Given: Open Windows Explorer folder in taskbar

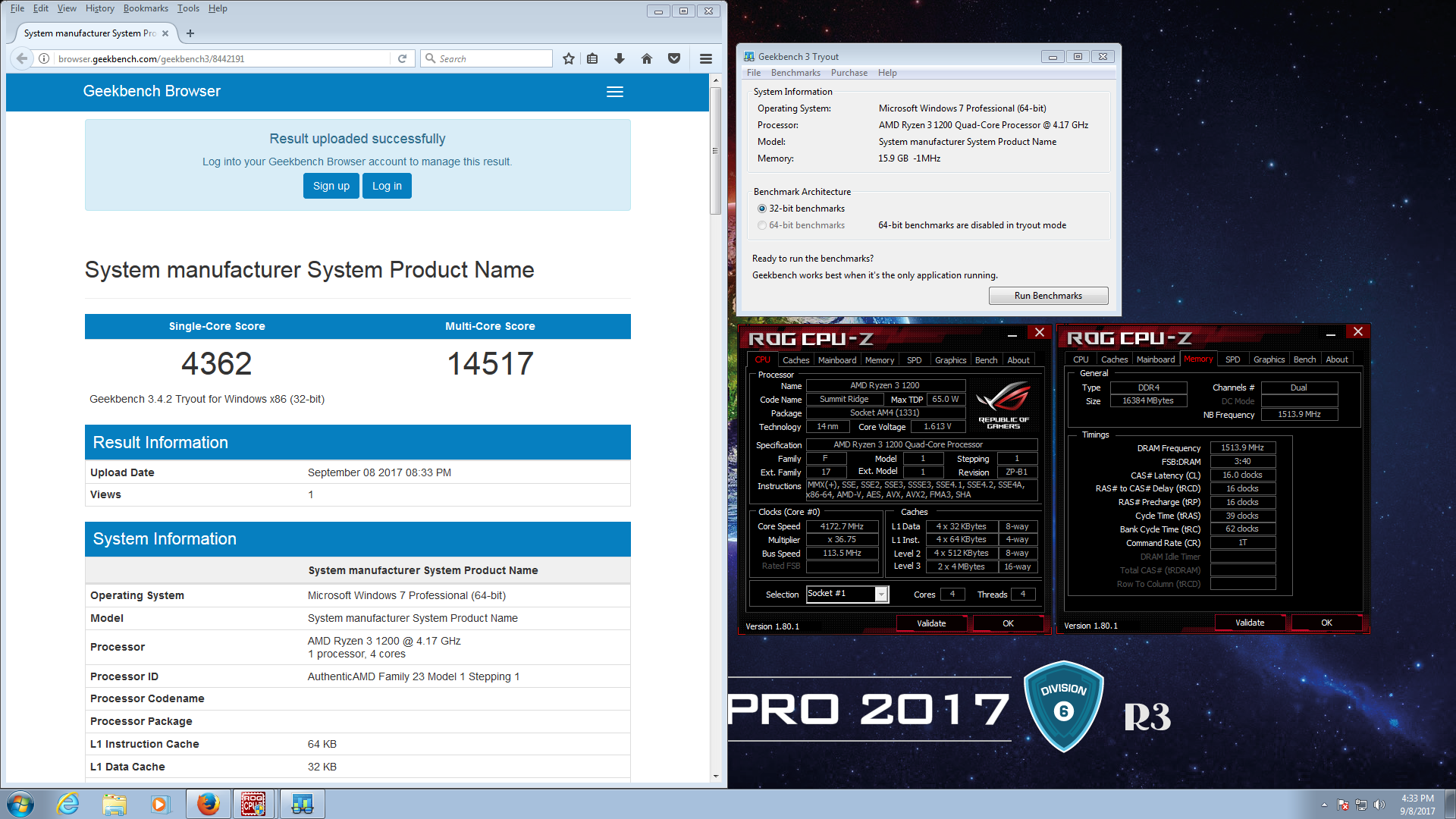Looking at the screenshot, I should tap(115, 804).
